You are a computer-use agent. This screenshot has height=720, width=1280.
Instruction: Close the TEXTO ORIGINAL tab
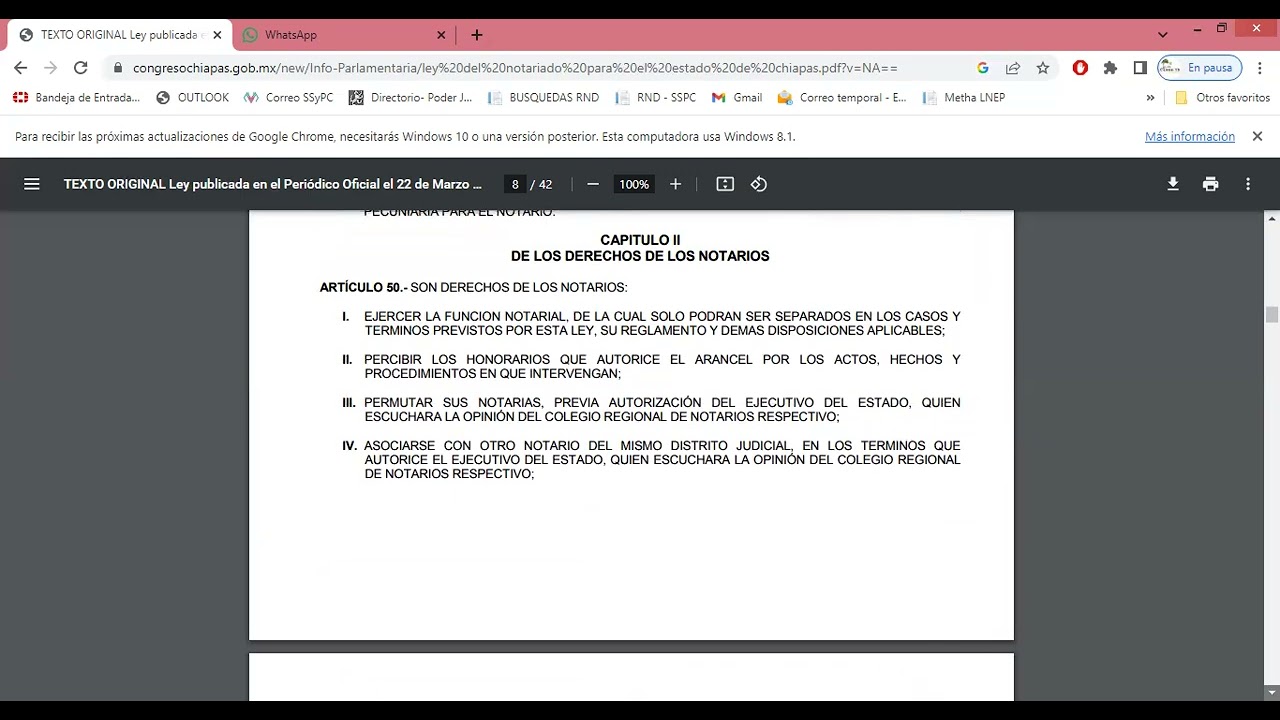[217, 35]
